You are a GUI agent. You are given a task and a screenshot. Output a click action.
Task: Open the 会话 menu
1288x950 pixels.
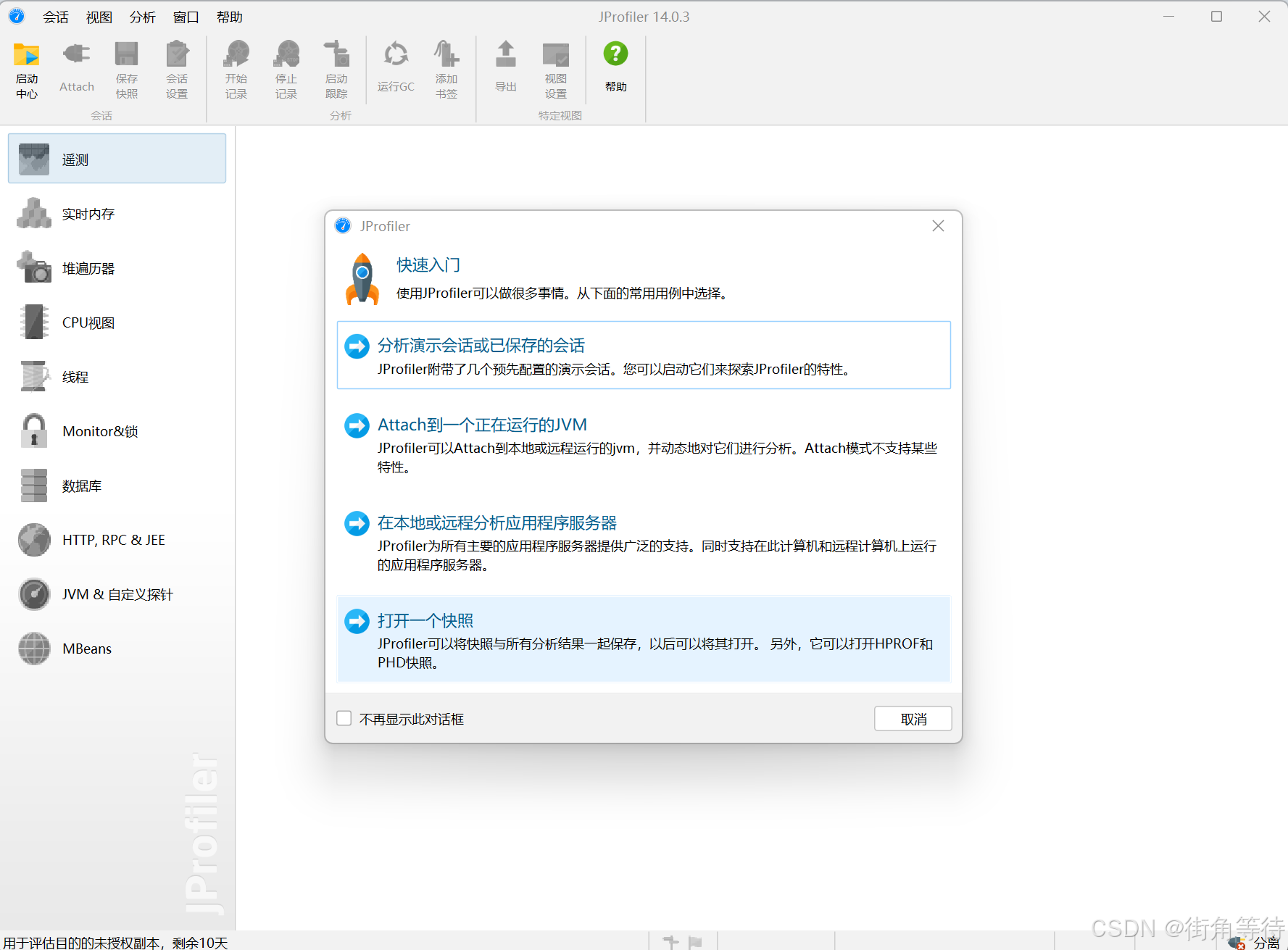56,17
